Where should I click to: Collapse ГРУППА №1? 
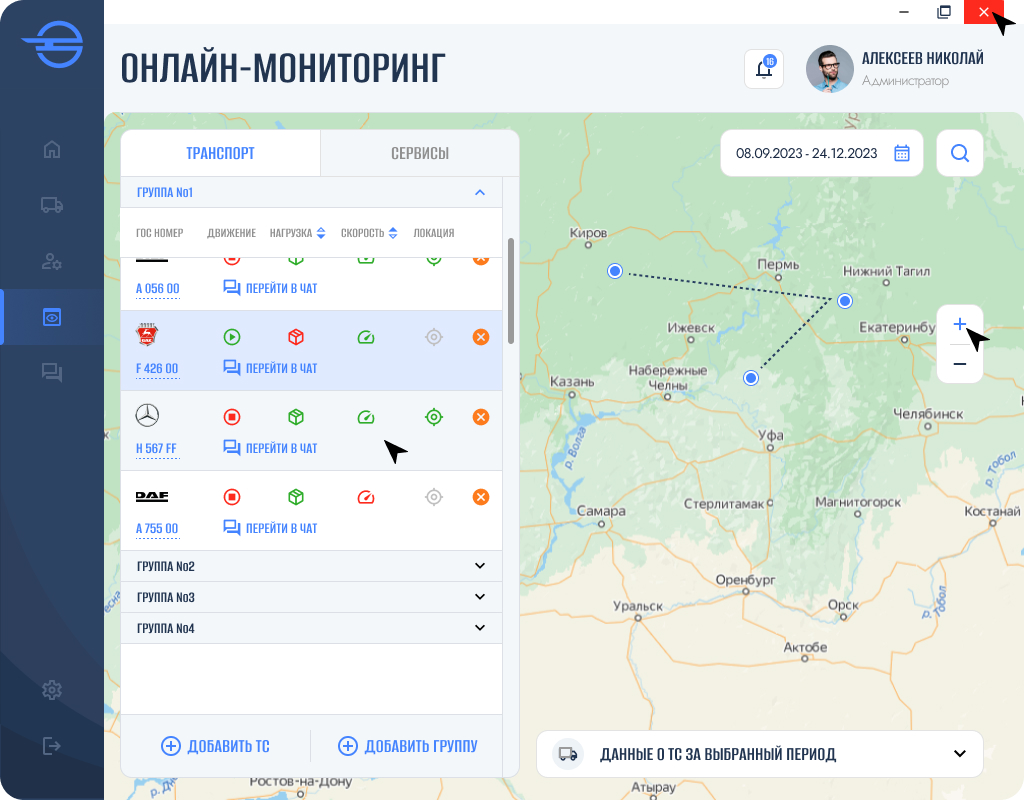(481, 192)
